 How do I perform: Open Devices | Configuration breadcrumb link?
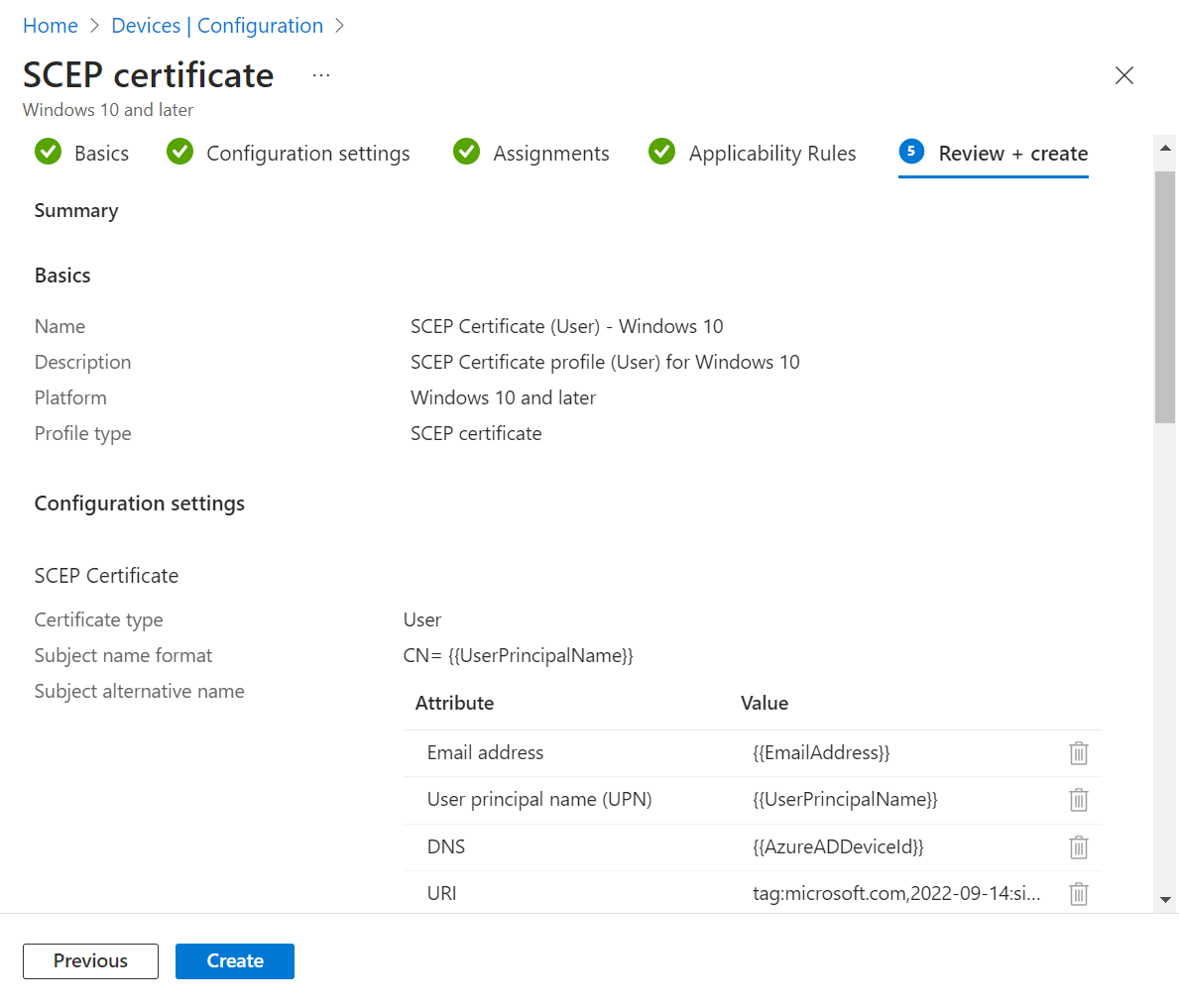(x=217, y=26)
